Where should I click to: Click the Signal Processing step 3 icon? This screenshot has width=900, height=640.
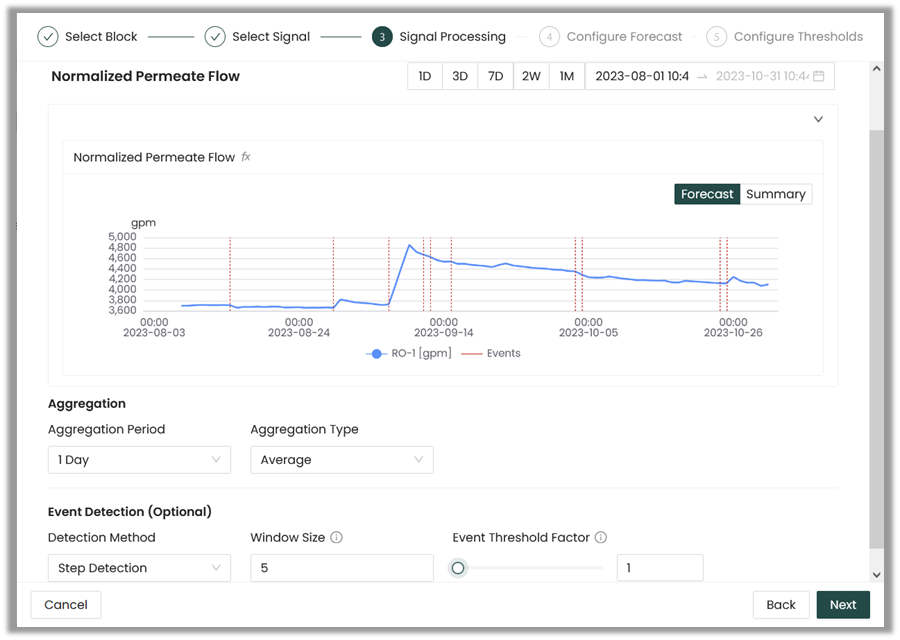point(382,37)
